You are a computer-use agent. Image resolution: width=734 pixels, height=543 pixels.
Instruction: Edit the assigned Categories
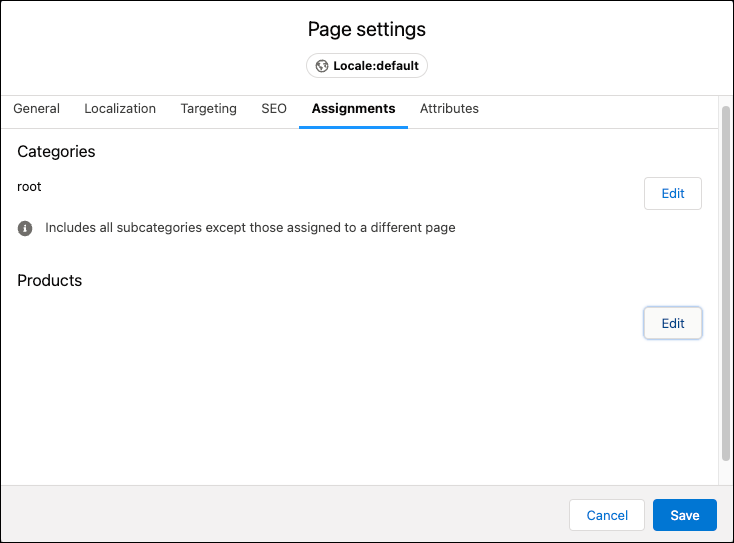pos(672,194)
